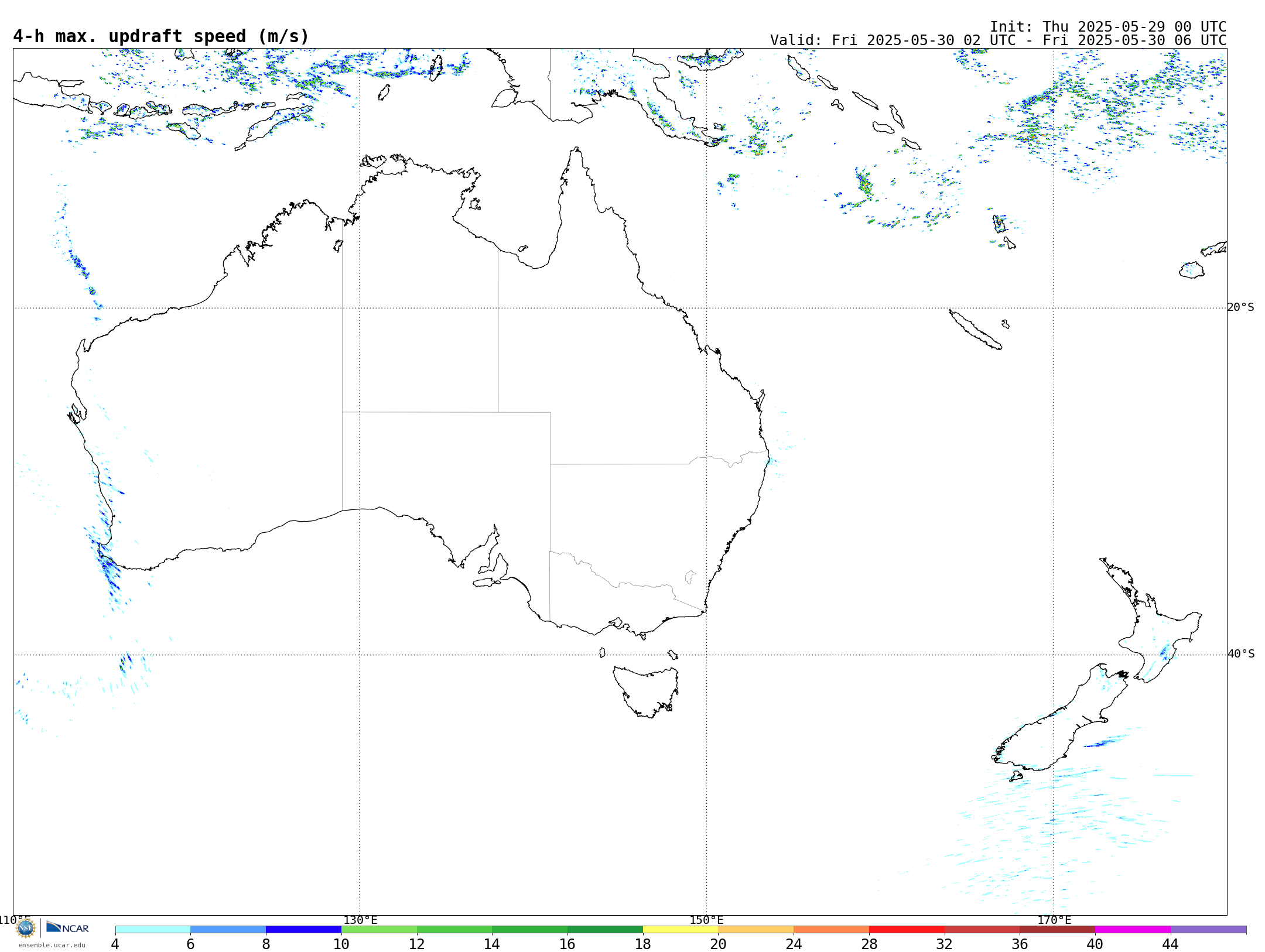Pick the dark red 36–40 colorbar segment
The image size is (1265, 952).
[1058, 929]
